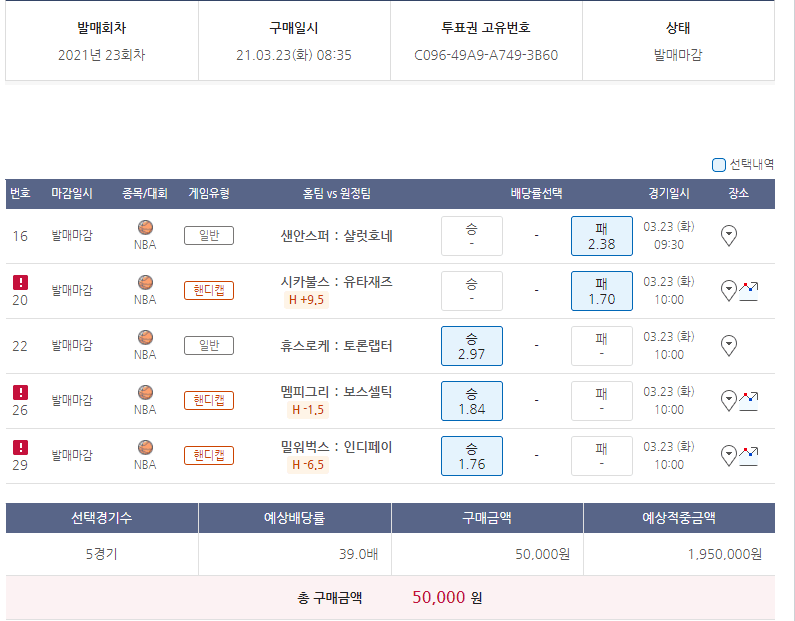Open odds trend chart for game 29

click(749, 456)
